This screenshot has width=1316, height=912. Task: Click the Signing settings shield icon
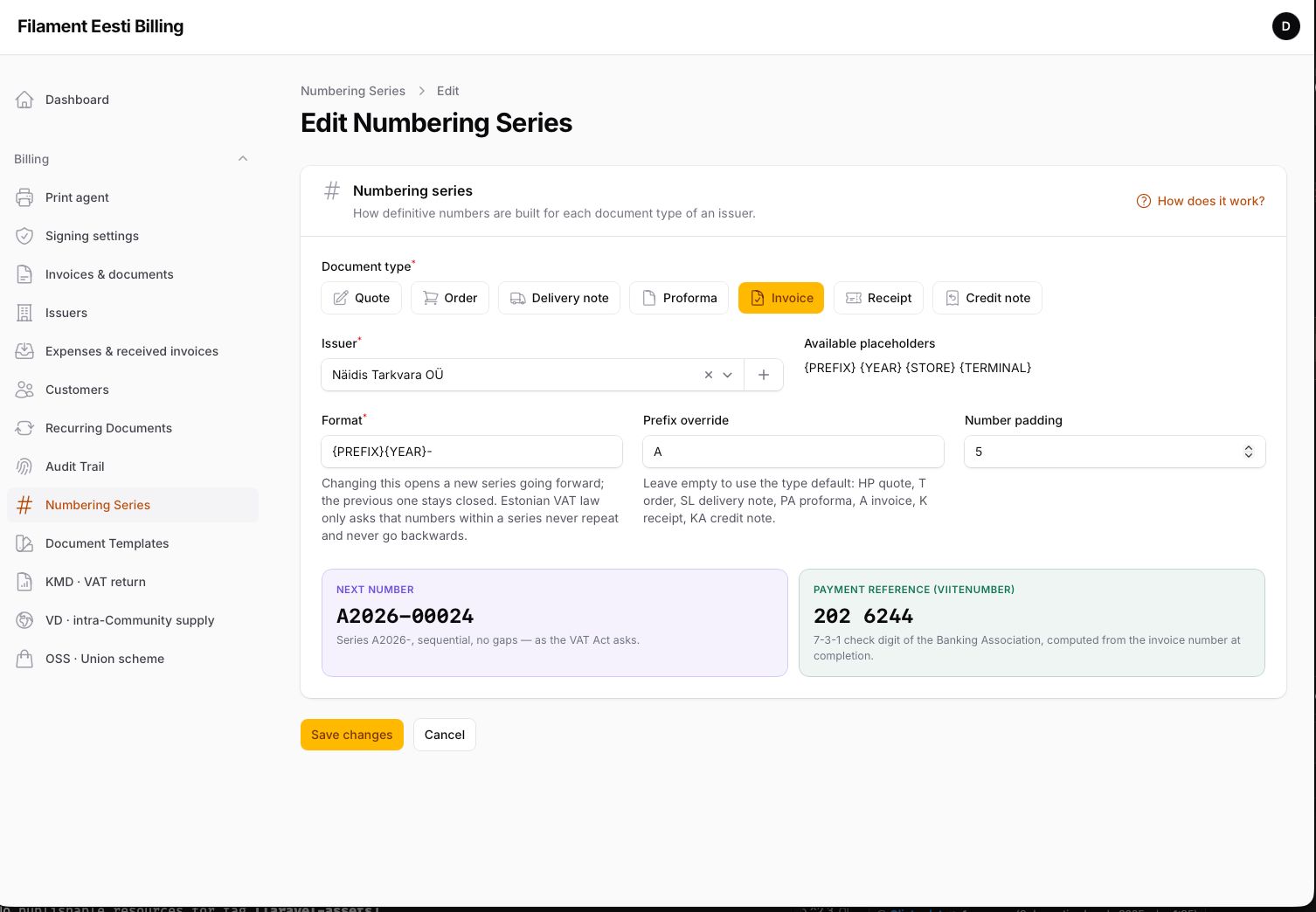tap(24, 236)
